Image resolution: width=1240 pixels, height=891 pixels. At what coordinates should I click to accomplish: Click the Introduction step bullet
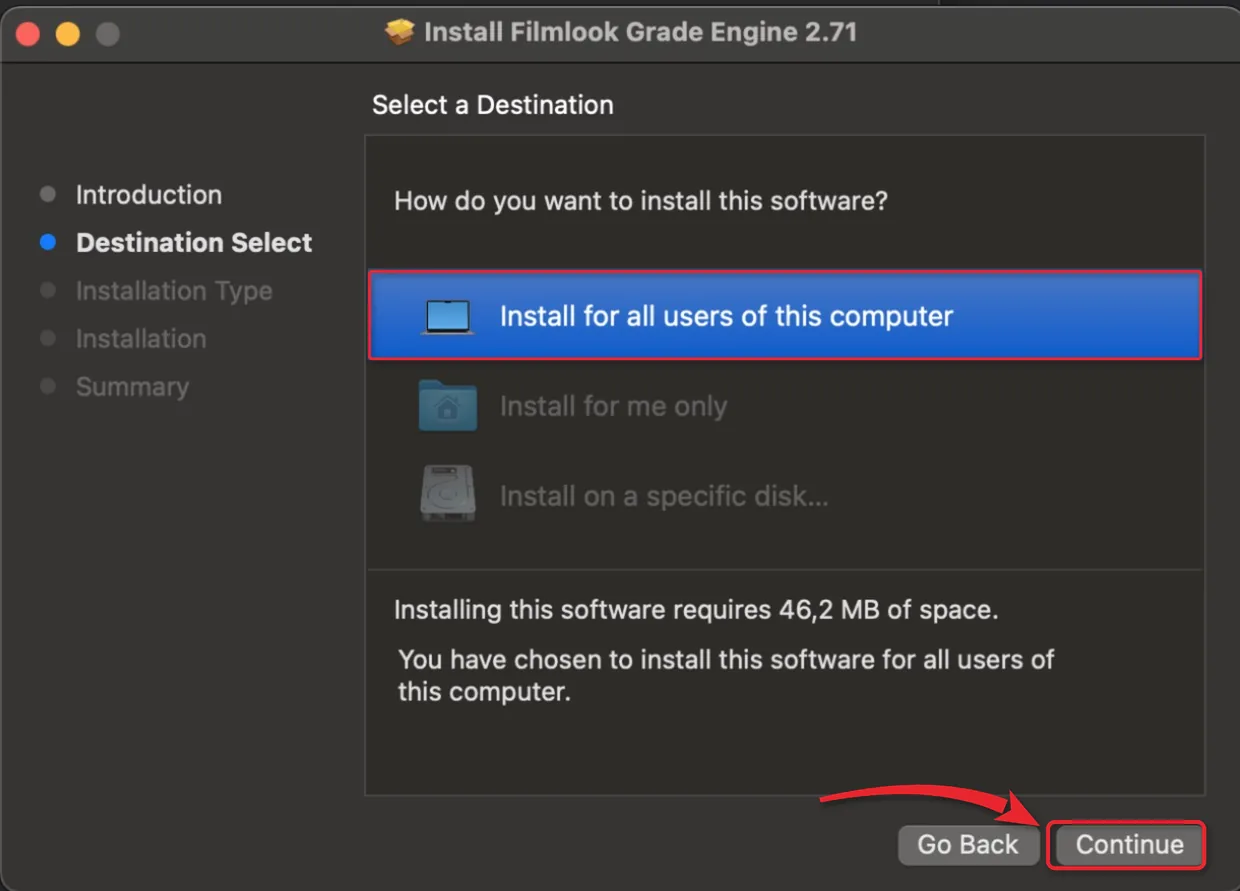pyautogui.click(x=47, y=195)
